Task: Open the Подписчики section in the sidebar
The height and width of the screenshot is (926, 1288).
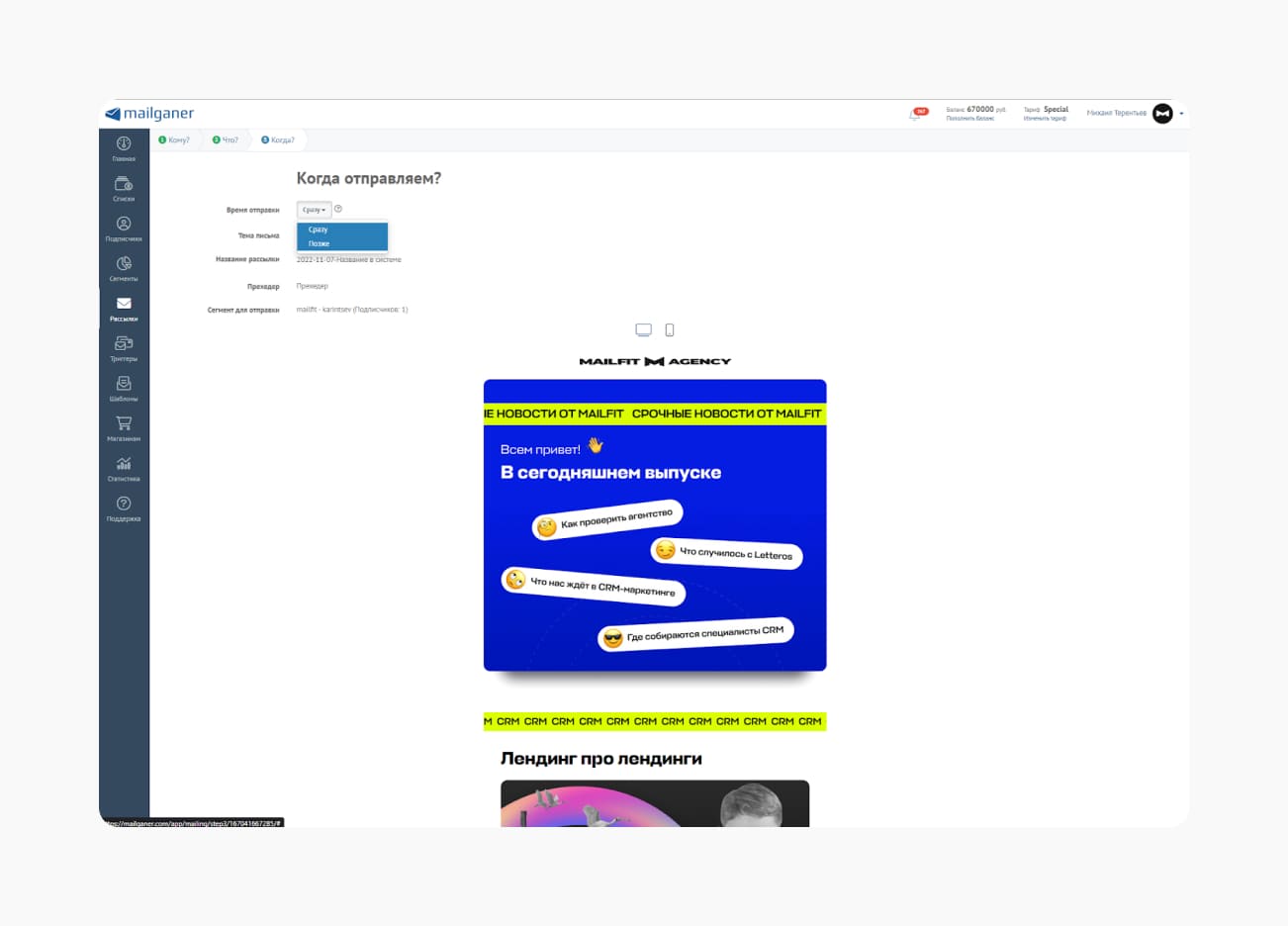Action: click(x=124, y=229)
